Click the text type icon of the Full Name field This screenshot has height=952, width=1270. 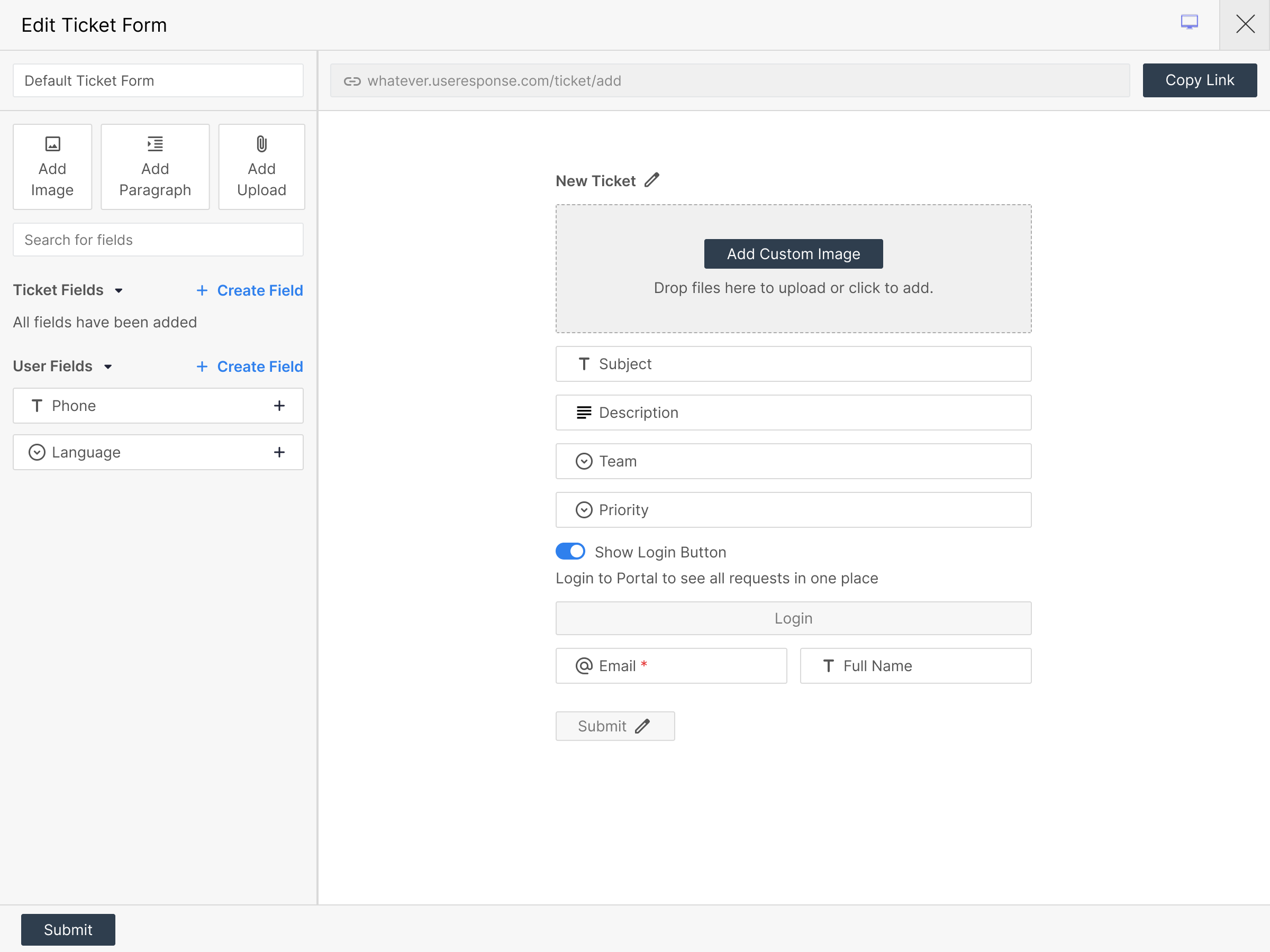[829, 666]
